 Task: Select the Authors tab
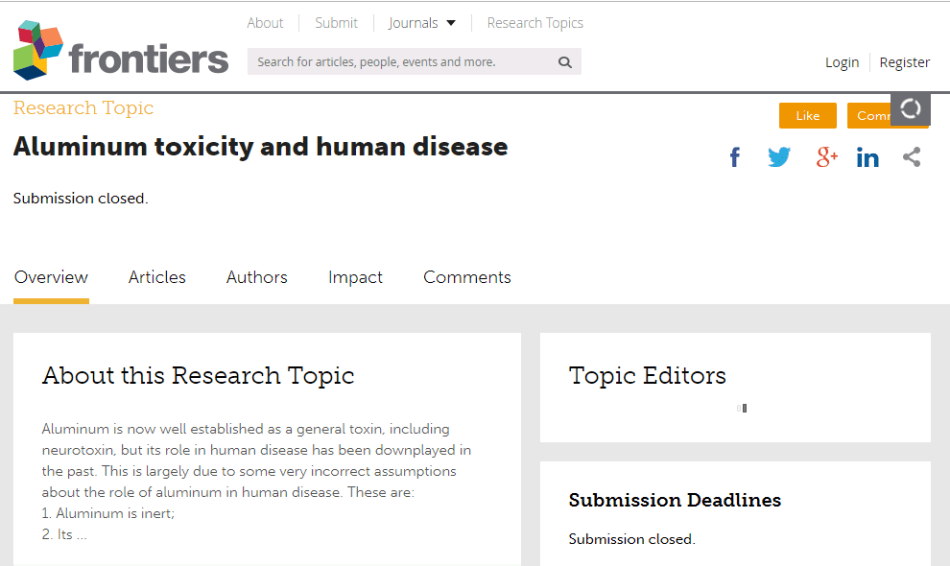[257, 278]
